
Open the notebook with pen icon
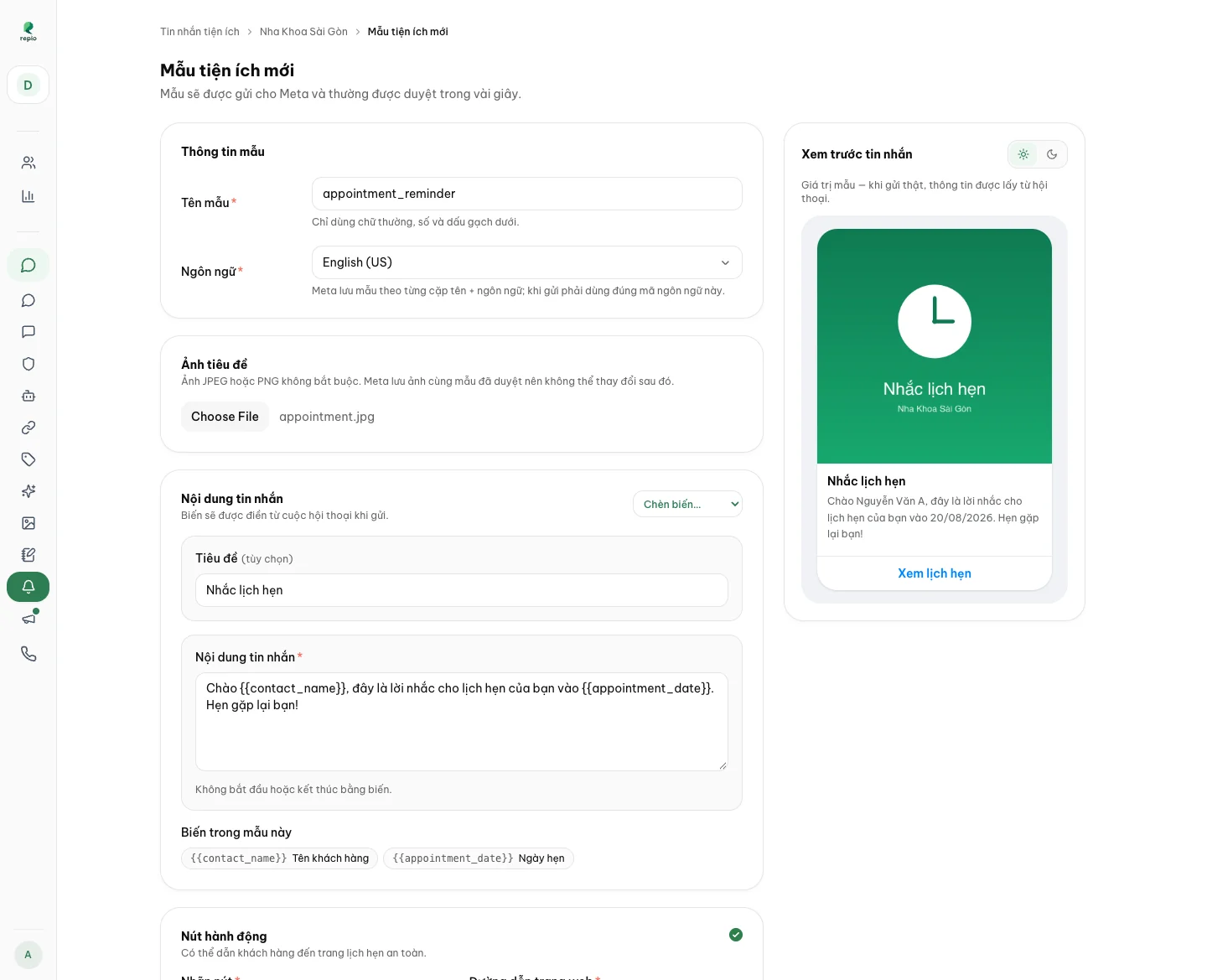[x=28, y=555]
